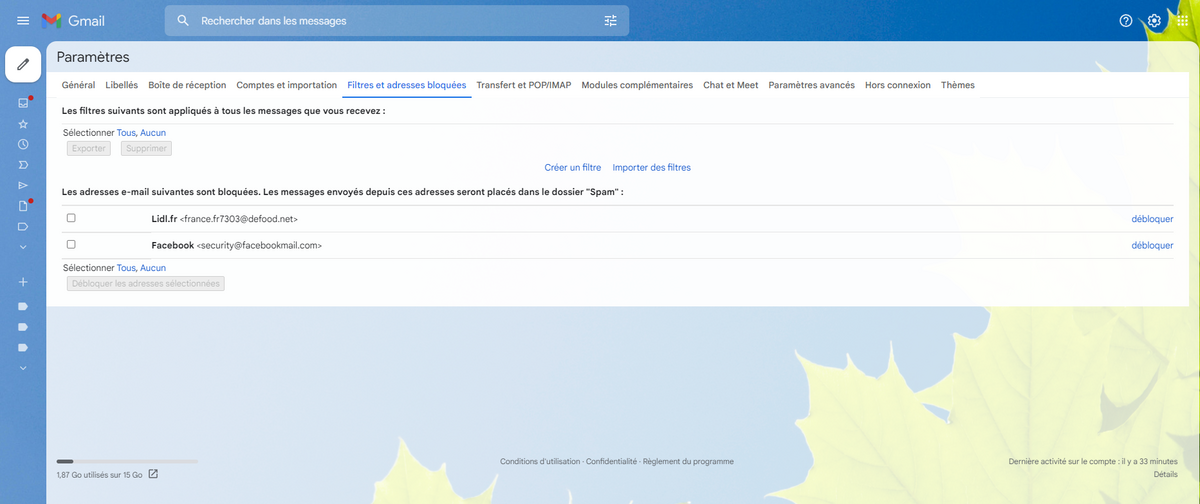
Task: Click the Lidl.fr blocked address text
Action: click(x=225, y=218)
